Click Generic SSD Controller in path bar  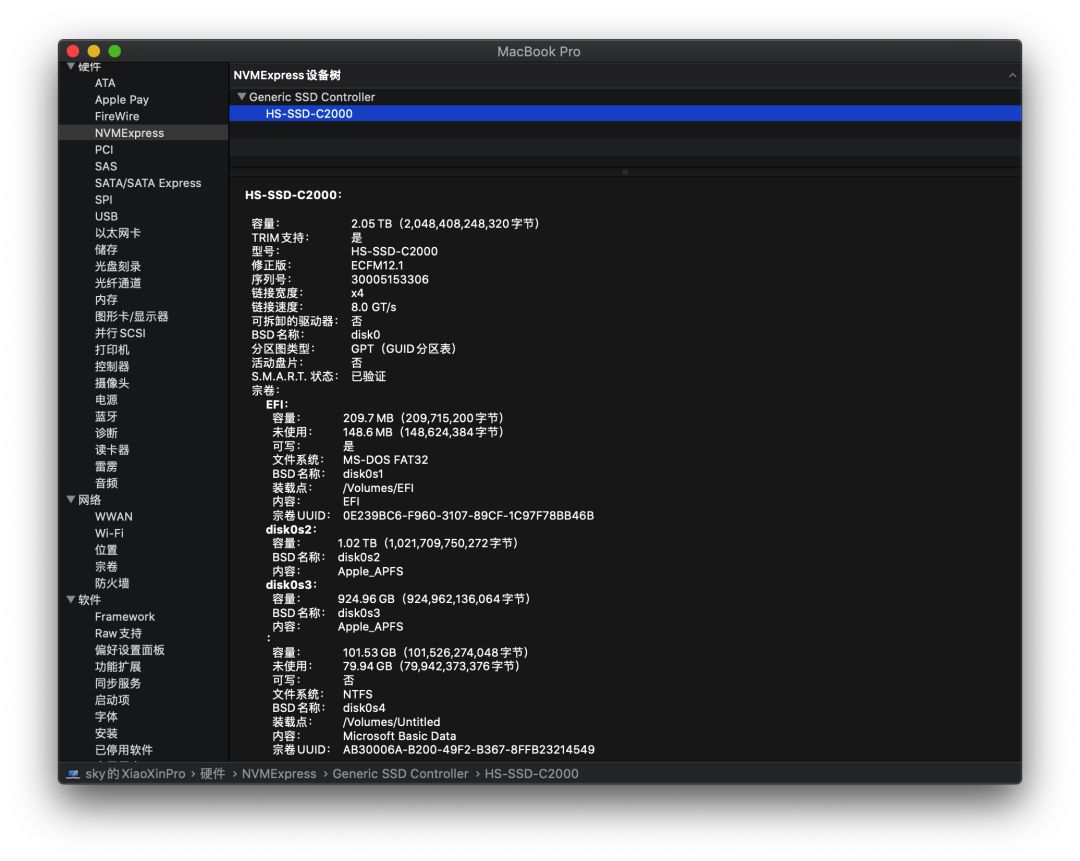[x=400, y=774]
